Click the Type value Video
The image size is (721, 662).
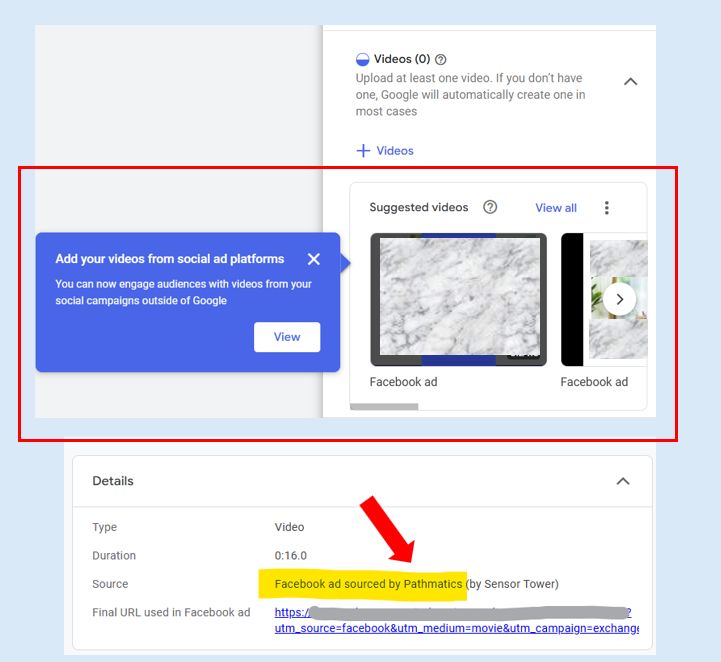click(289, 527)
